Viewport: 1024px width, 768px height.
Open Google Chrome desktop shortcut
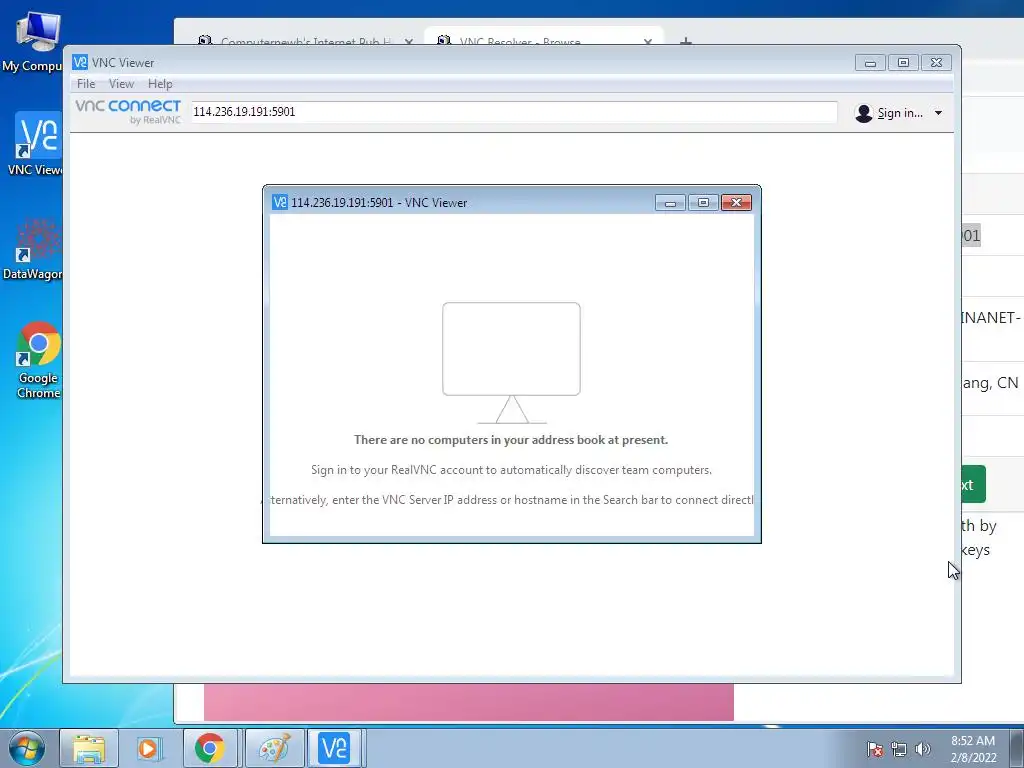[38, 359]
